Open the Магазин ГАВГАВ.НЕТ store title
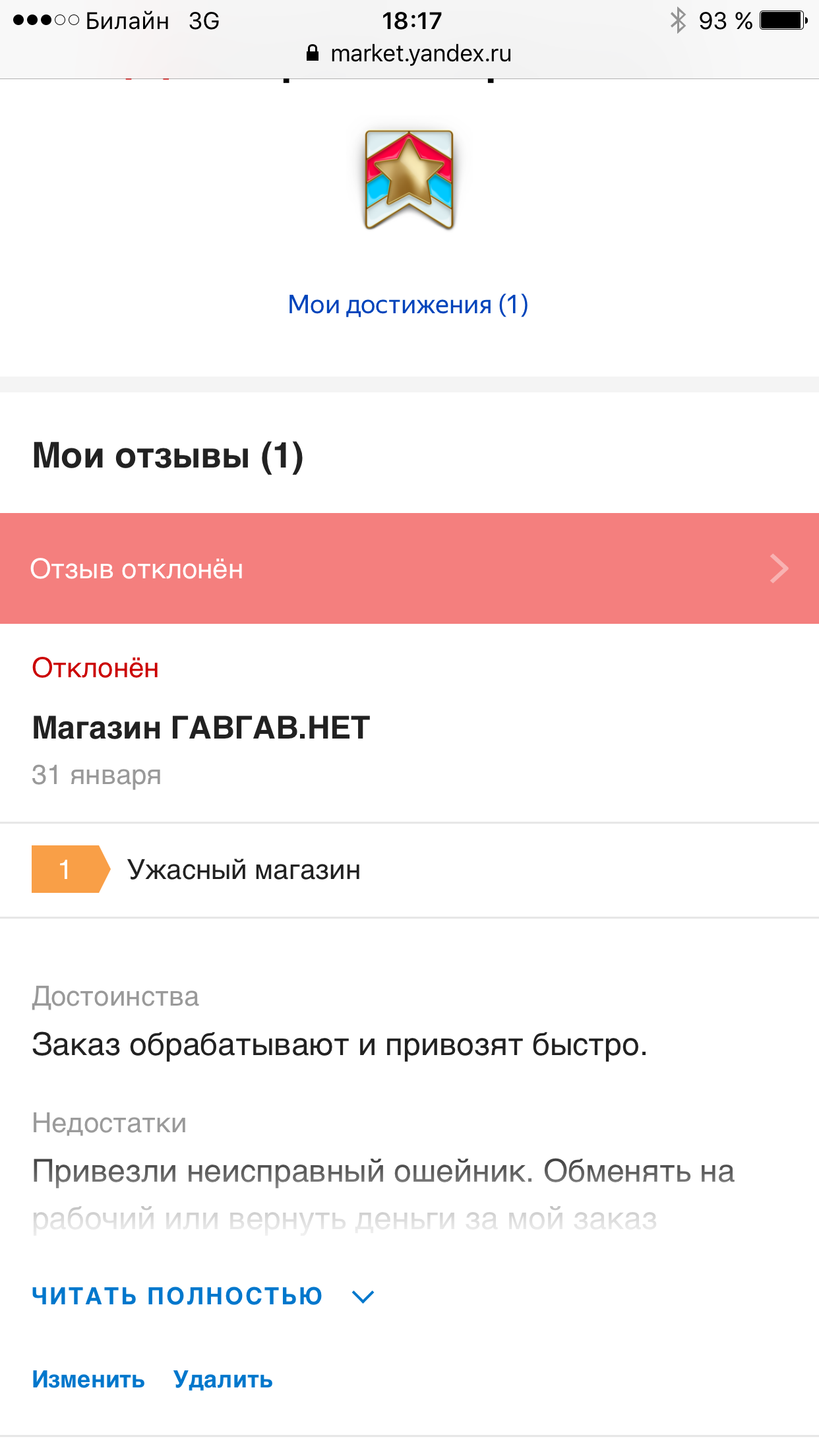This screenshot has width=819, height=1456. point(201,728)
